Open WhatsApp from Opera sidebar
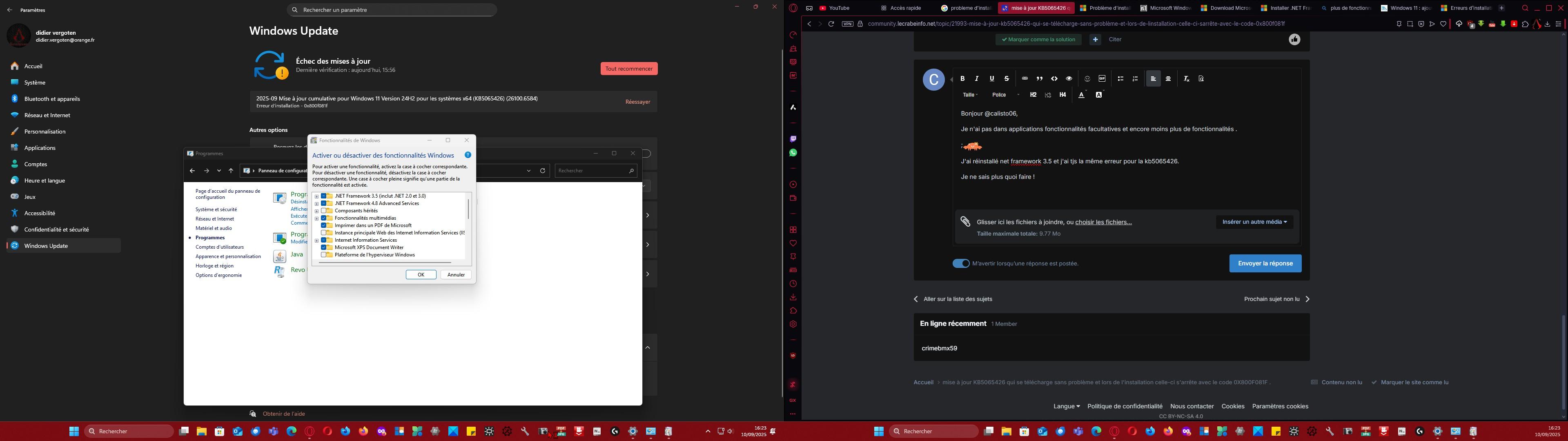Screen dimensions: 1568x441 tap(793, 153)
